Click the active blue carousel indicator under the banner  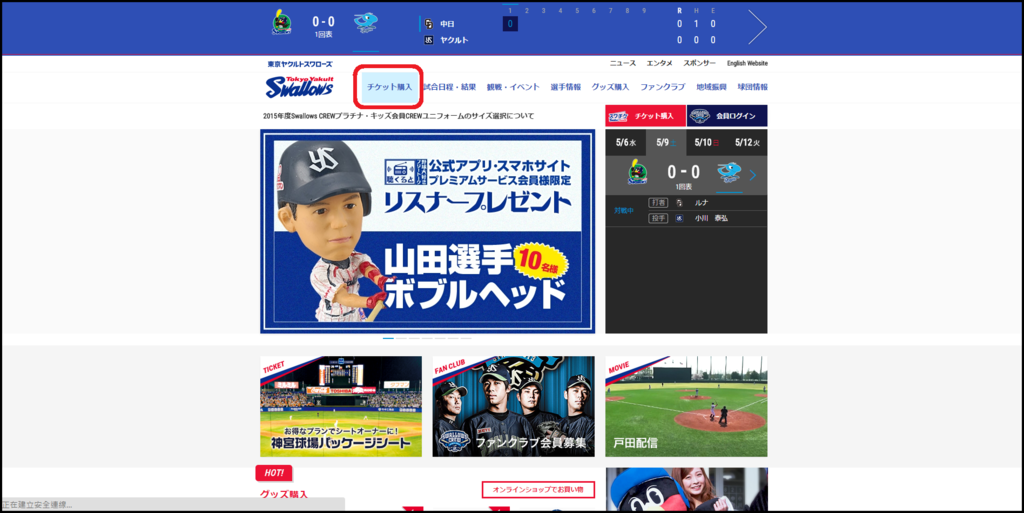[x=388, y=338]
